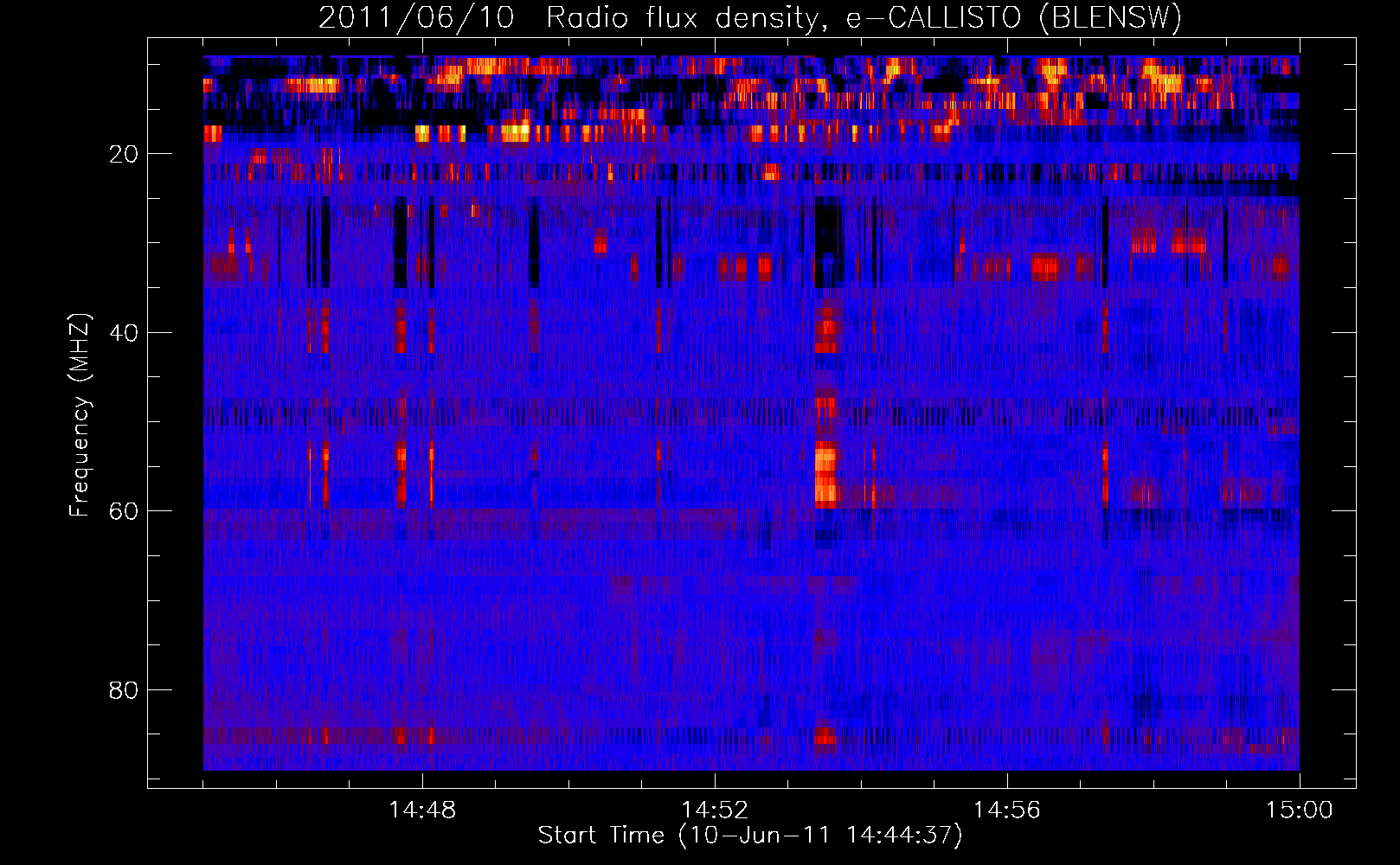This screenshot has width=1400, height=865.
Task: Select the 14:48 time tick label
Action: (x=422, y=811)
